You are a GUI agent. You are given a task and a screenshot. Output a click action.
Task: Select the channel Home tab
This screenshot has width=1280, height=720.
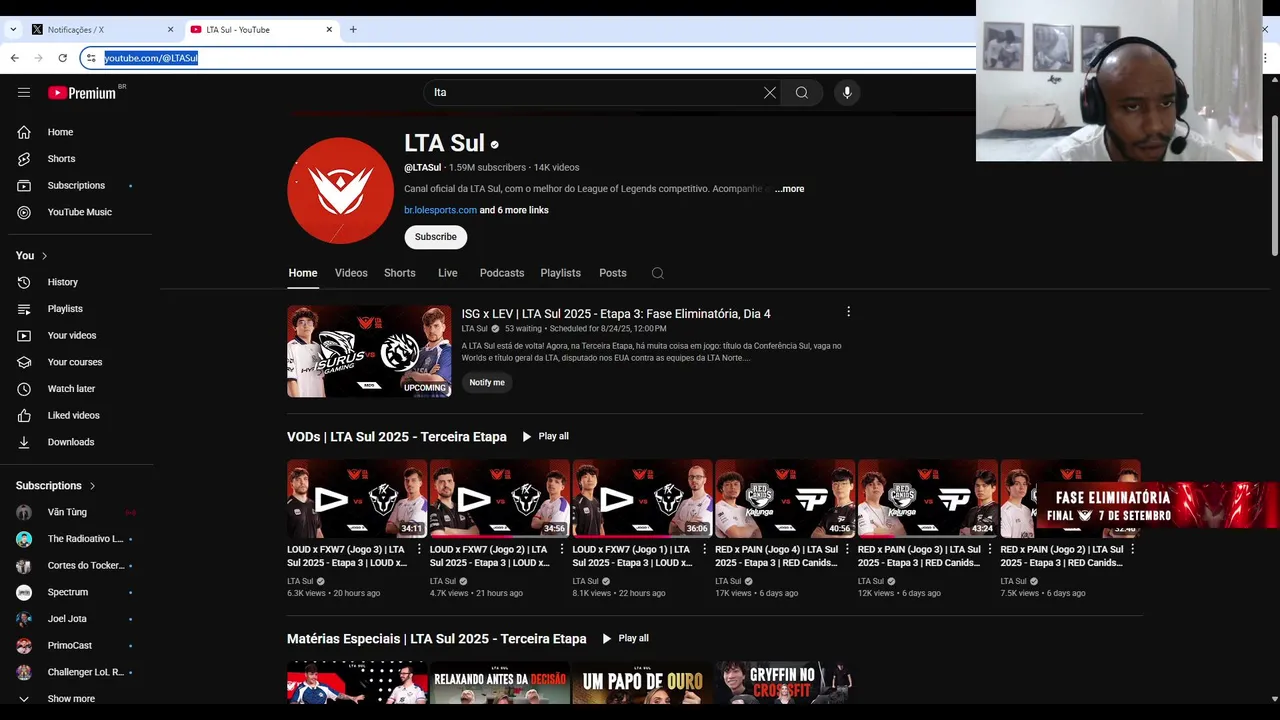[303, 273]
